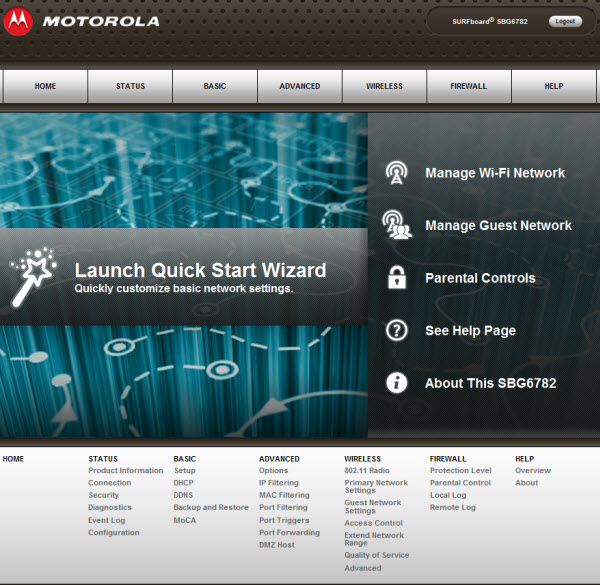
Task: Click the info icon for About SBG6782
Action: pyautogui.click(x=397, y=383)
